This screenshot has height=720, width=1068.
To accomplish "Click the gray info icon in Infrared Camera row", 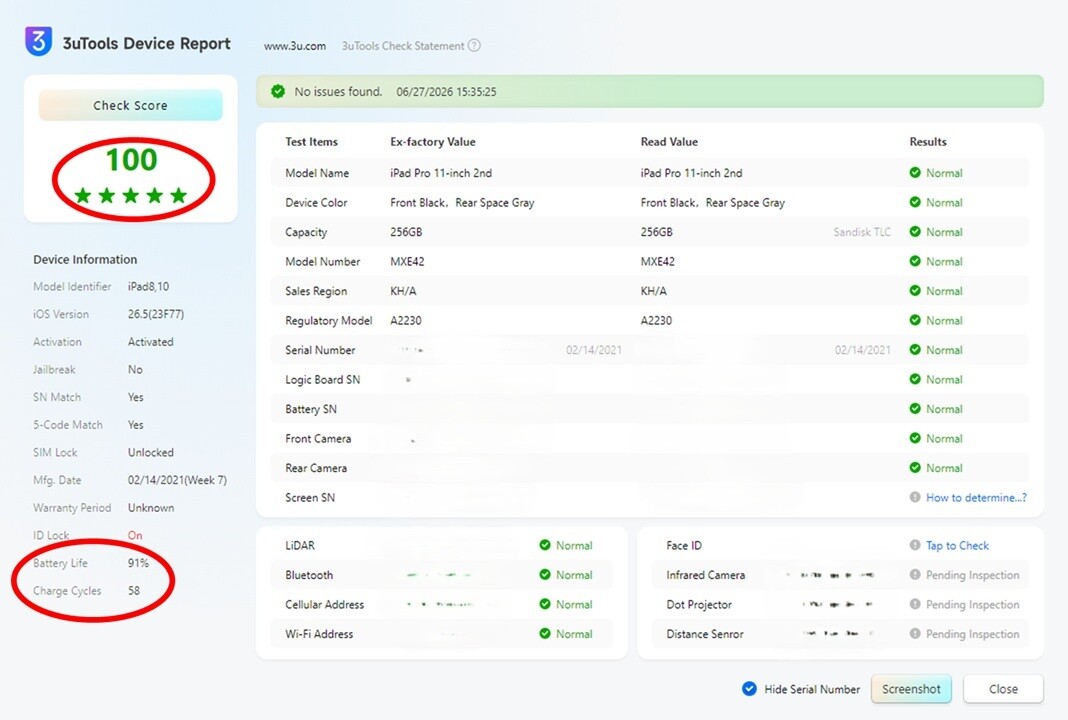I will 915,574.
